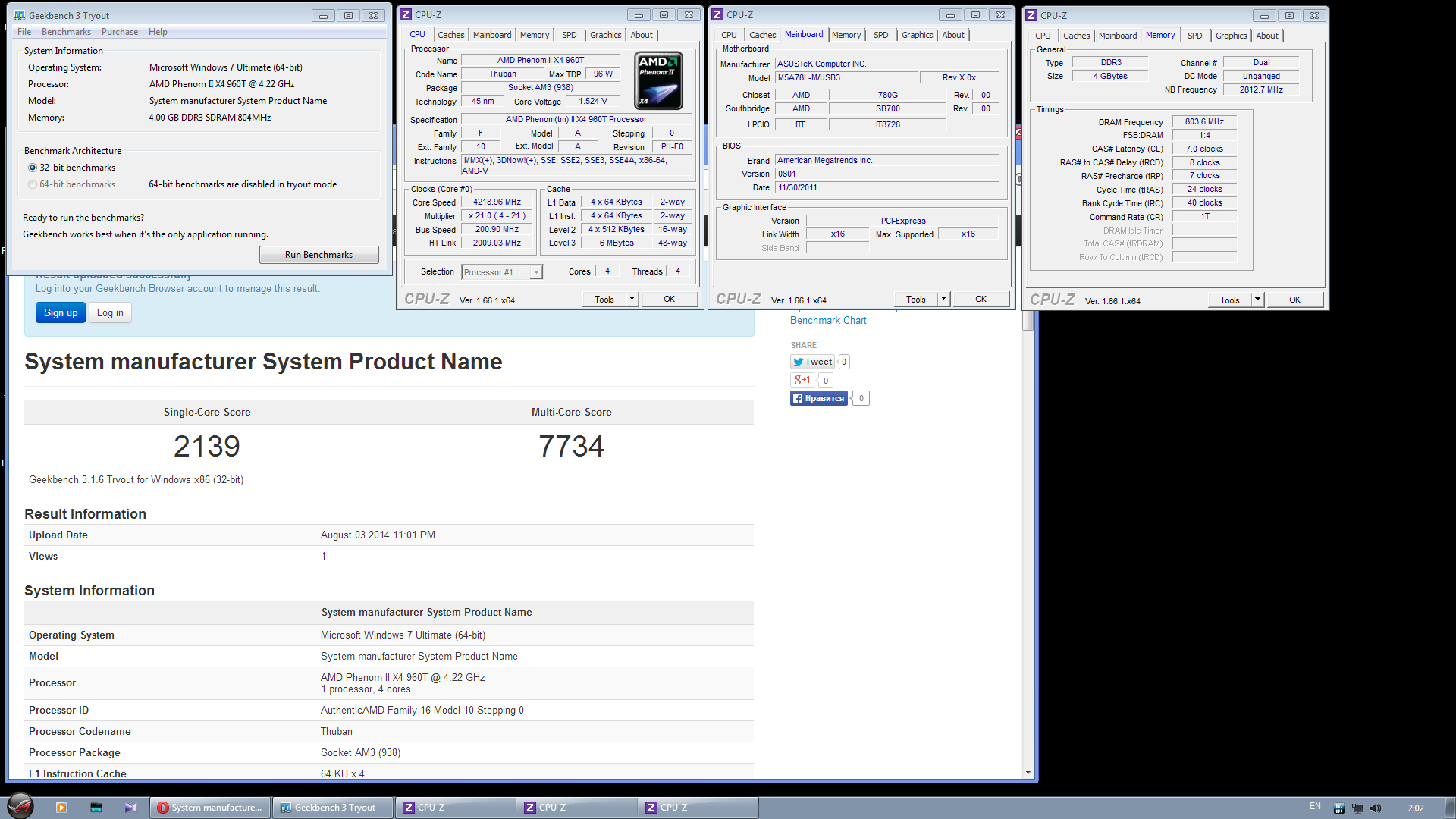Click the BIOS date 11/30/2011 field
Image resolution: width=1456 pixels, height=819 pixels.
point(886,187)
